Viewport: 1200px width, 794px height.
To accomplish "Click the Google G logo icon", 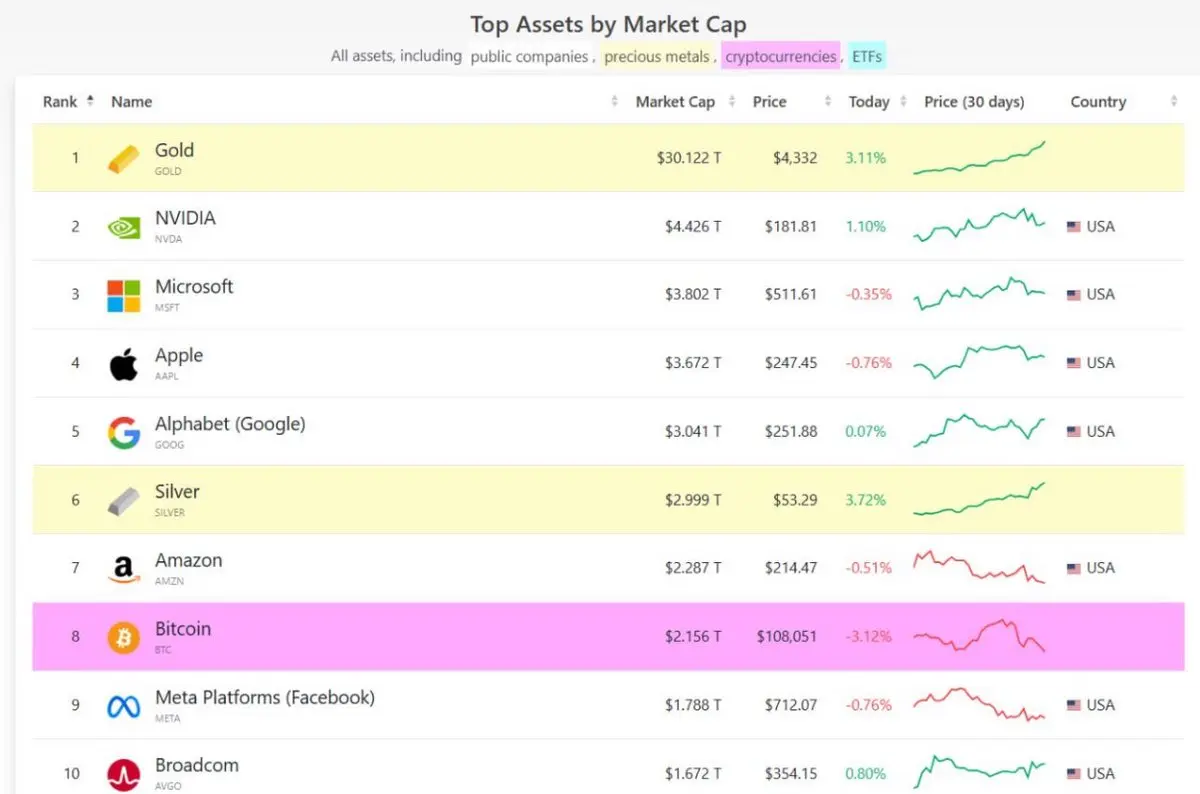I will tap(124, 432).
